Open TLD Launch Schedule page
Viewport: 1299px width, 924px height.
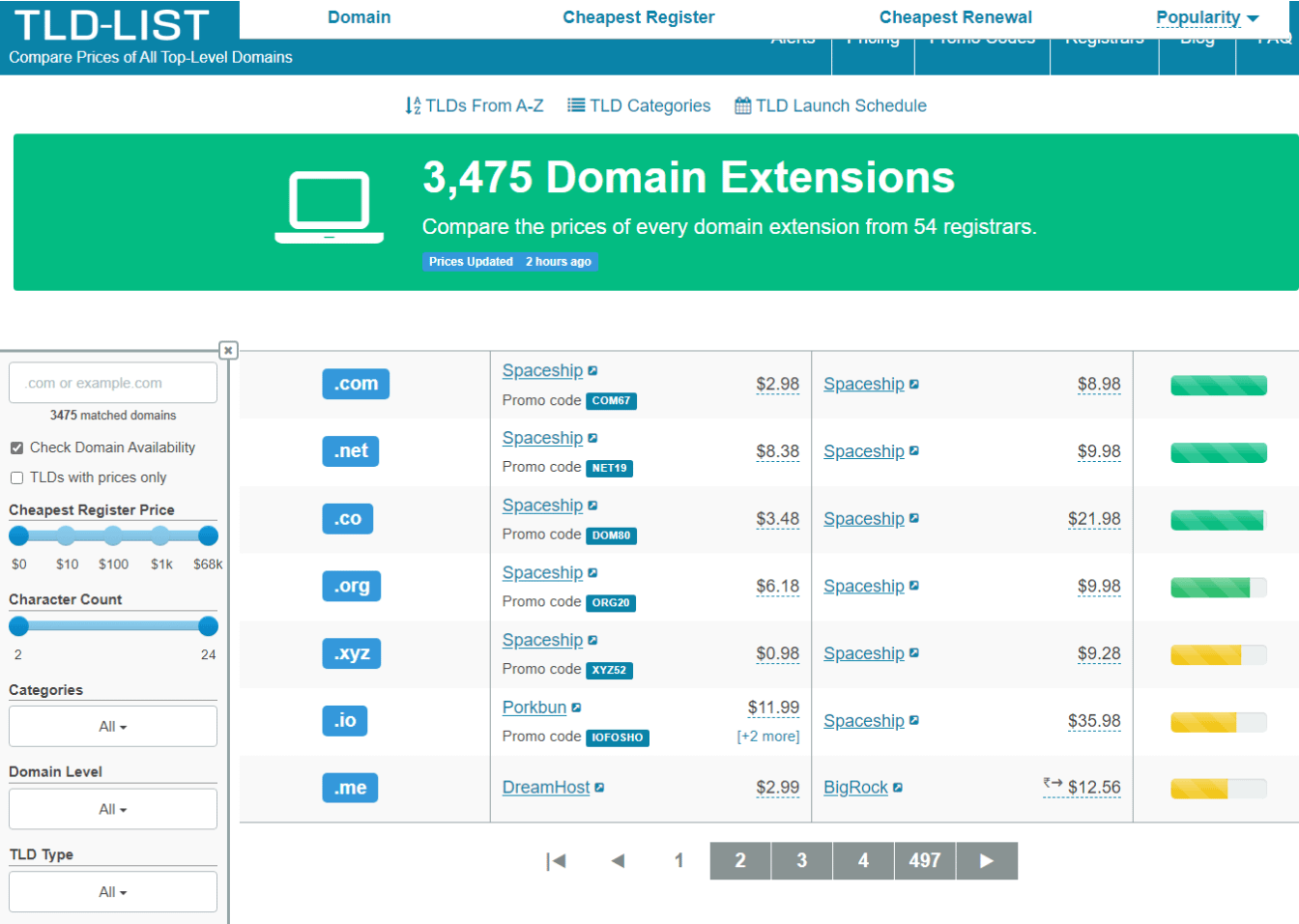(x=831, y=106)
